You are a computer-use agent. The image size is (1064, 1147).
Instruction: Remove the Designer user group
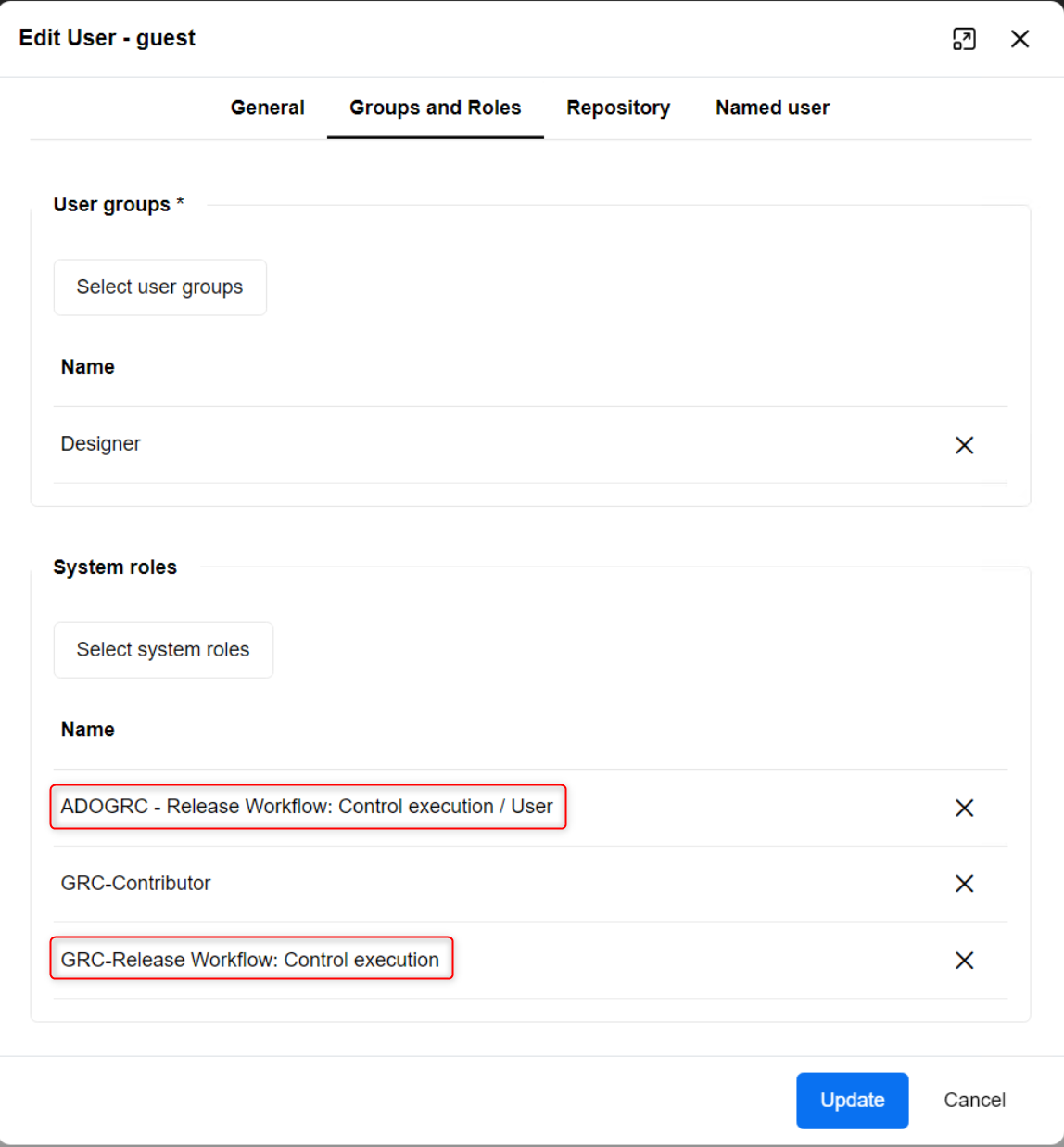pyautogui.click(x=964, y=445)
